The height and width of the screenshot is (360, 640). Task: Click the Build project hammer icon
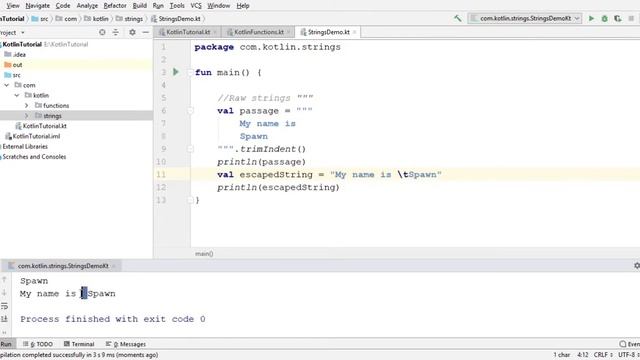[458, 18]
